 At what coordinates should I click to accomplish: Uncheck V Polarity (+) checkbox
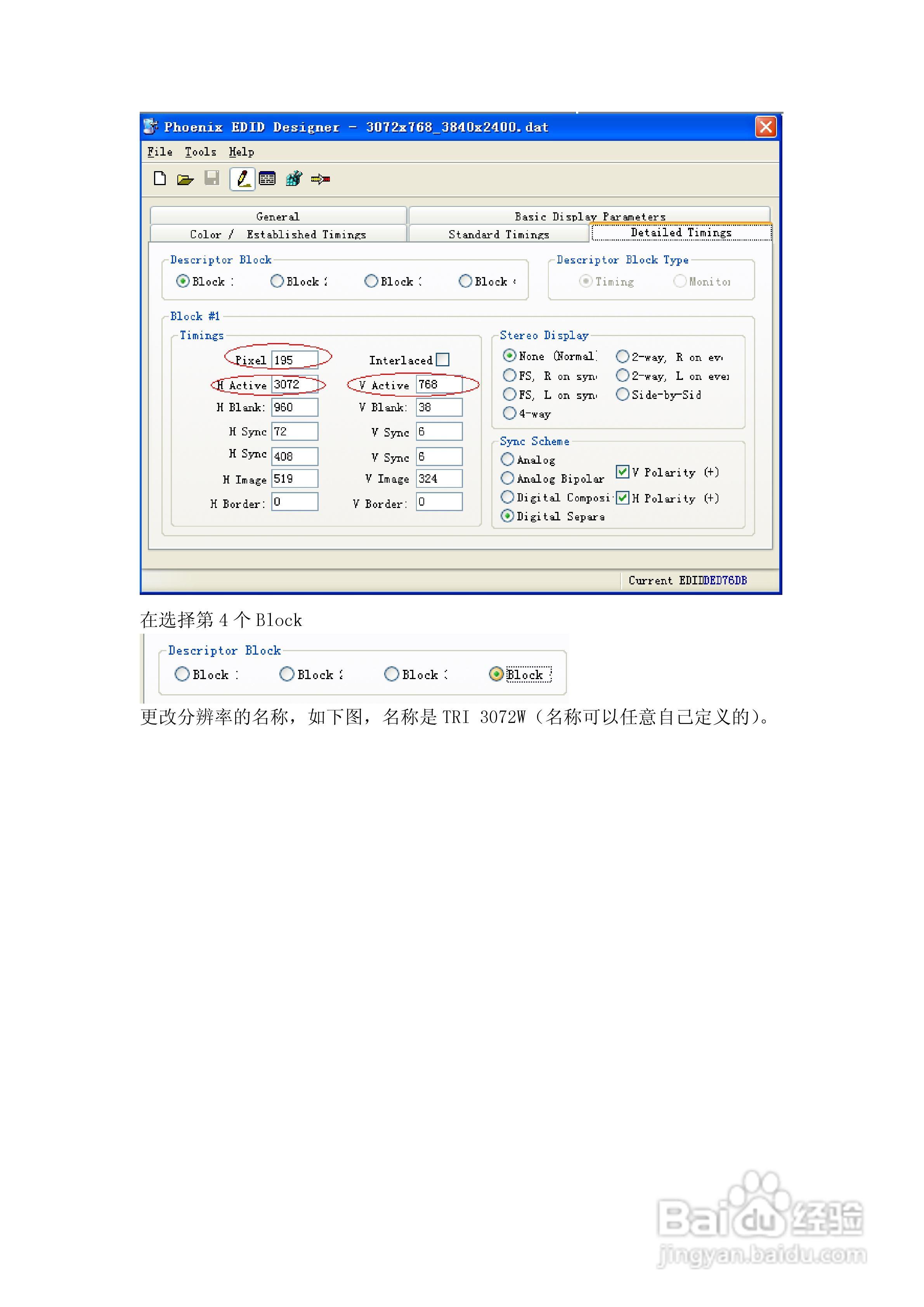(622, 472)
